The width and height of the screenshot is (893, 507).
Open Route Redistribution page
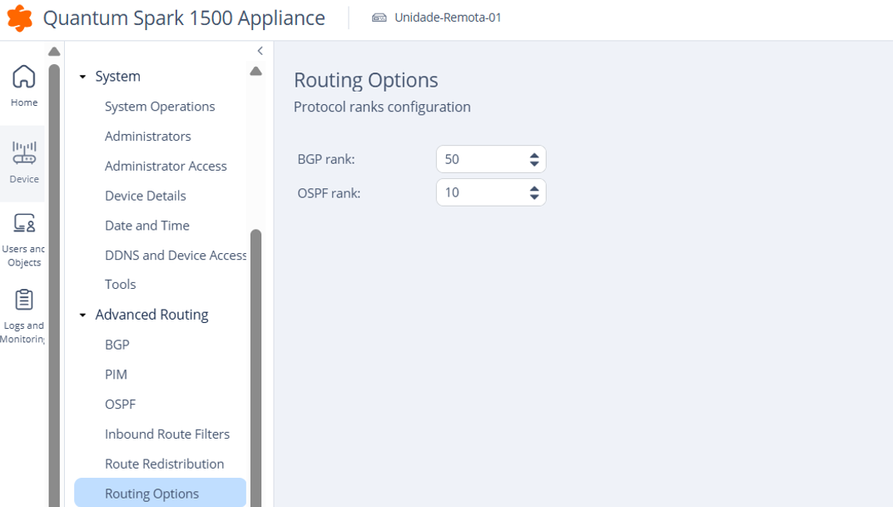(x=164, y=464)
